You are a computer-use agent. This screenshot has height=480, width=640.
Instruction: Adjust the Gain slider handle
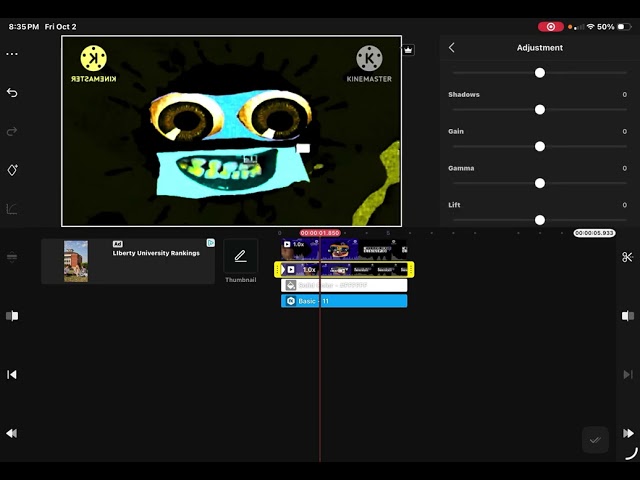[540, 146]
